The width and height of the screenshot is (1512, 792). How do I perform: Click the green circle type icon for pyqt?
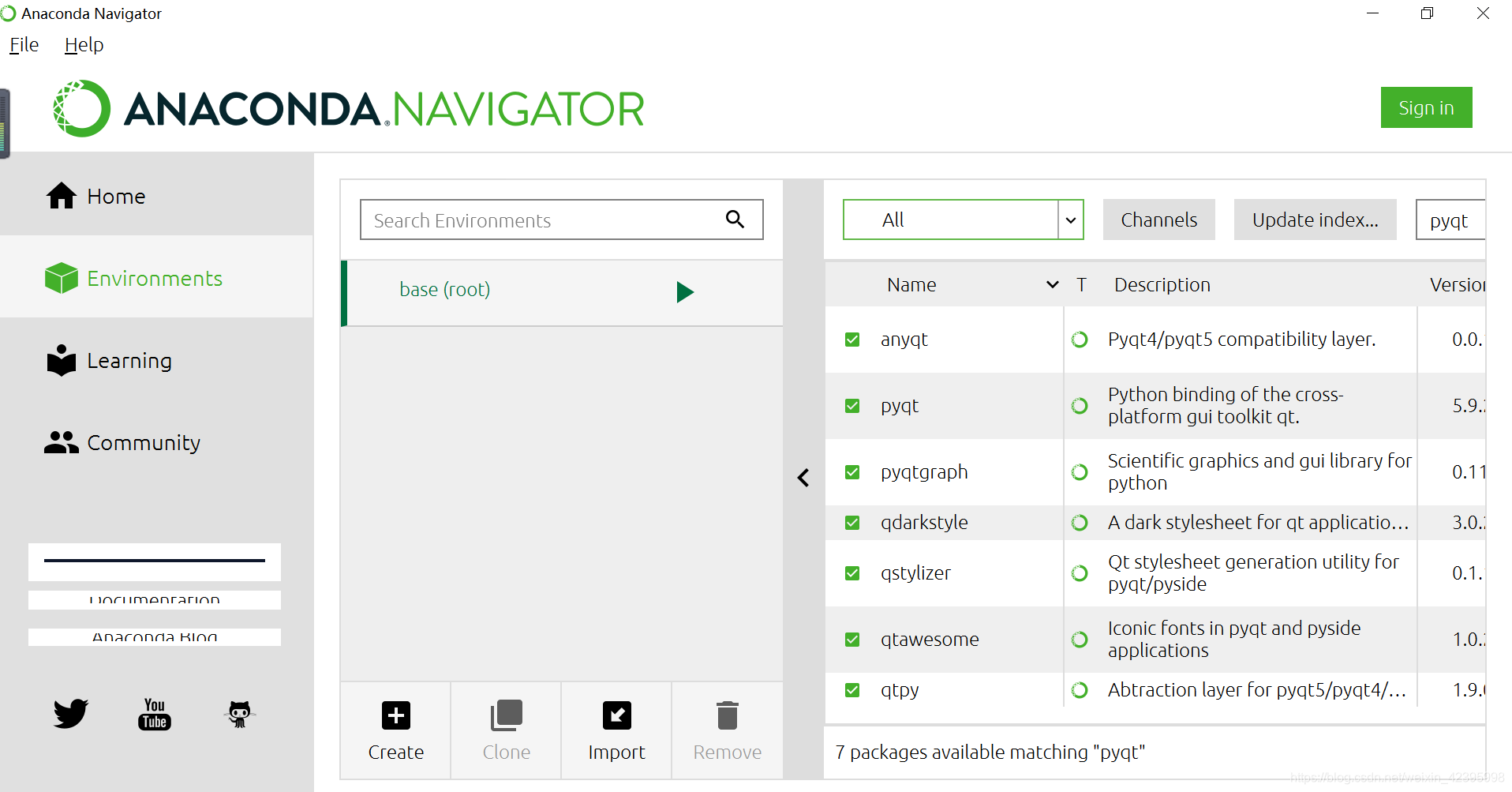pos(1080,406)
